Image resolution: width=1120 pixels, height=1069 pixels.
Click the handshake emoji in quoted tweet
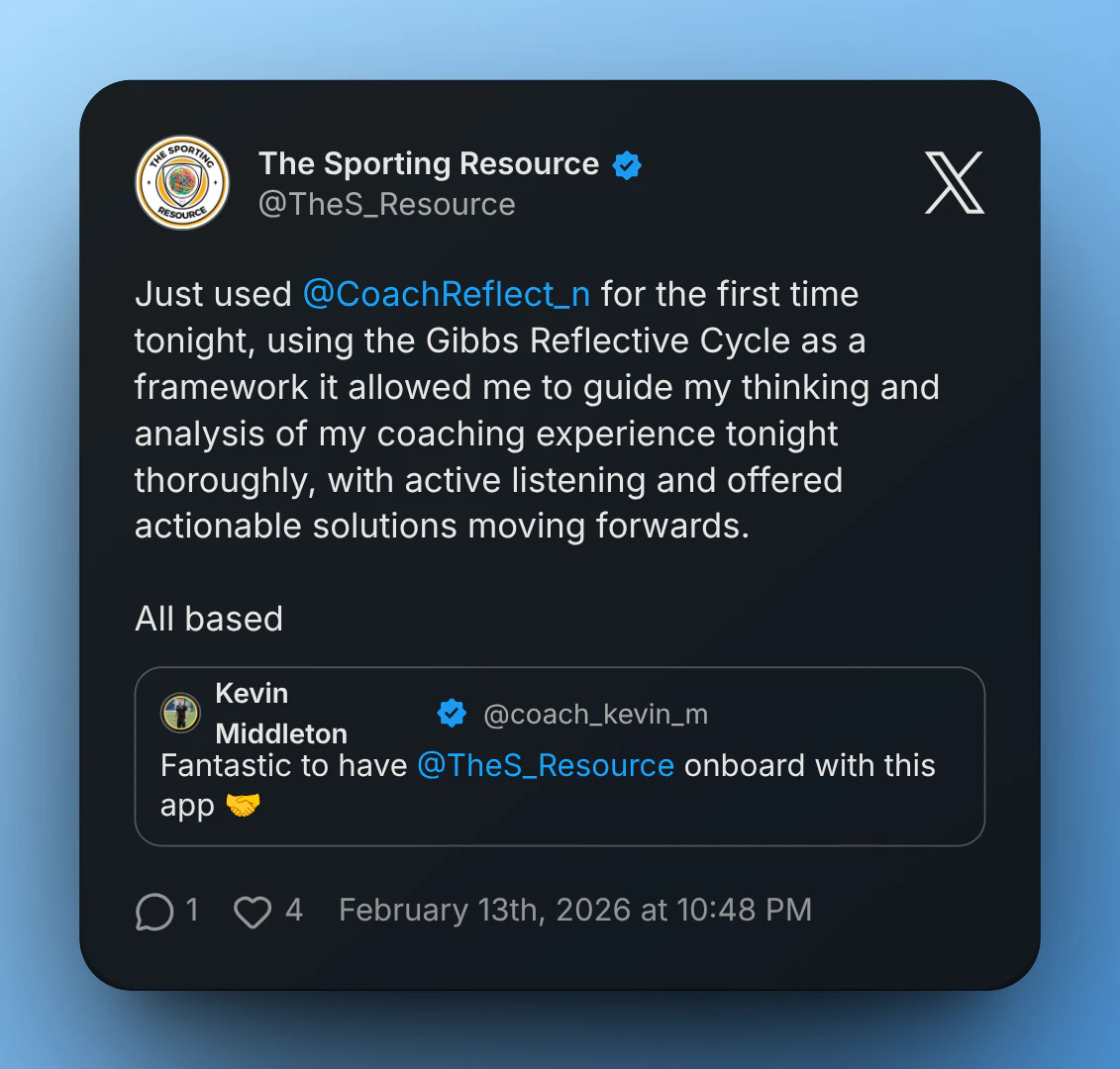tap(243, 806)
